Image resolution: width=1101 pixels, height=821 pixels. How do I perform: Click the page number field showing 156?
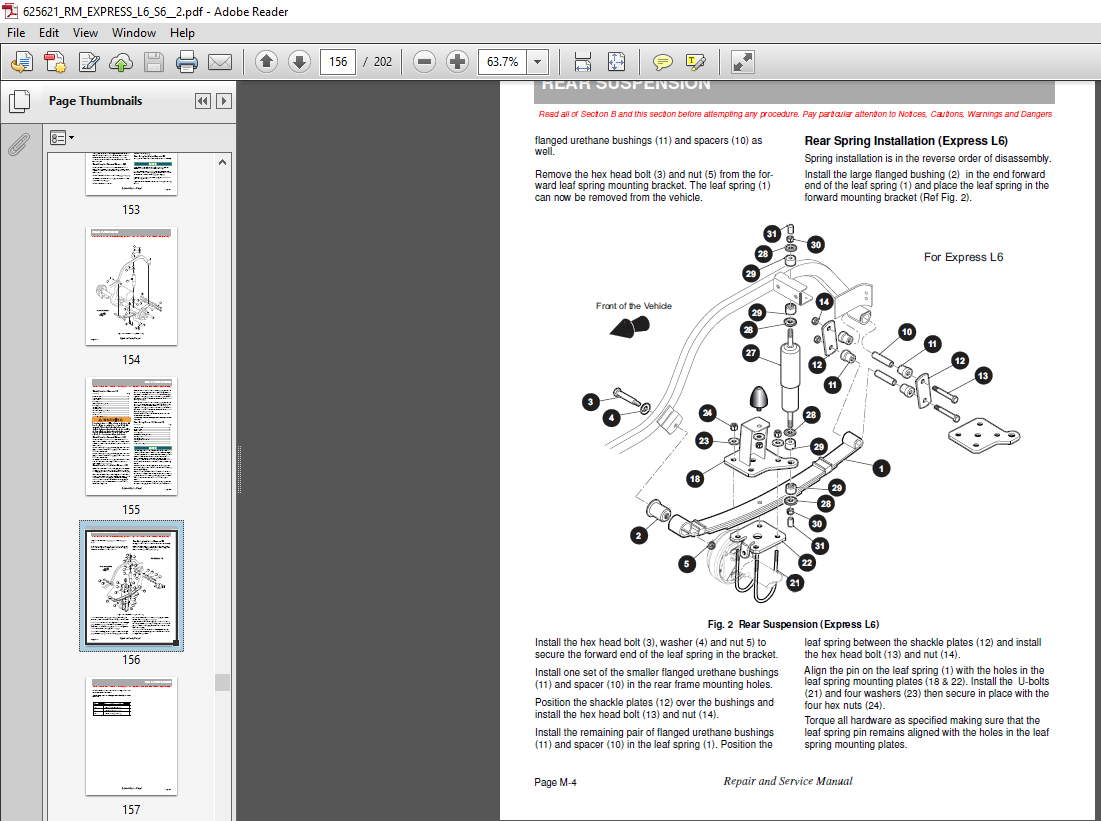point(338,62)
